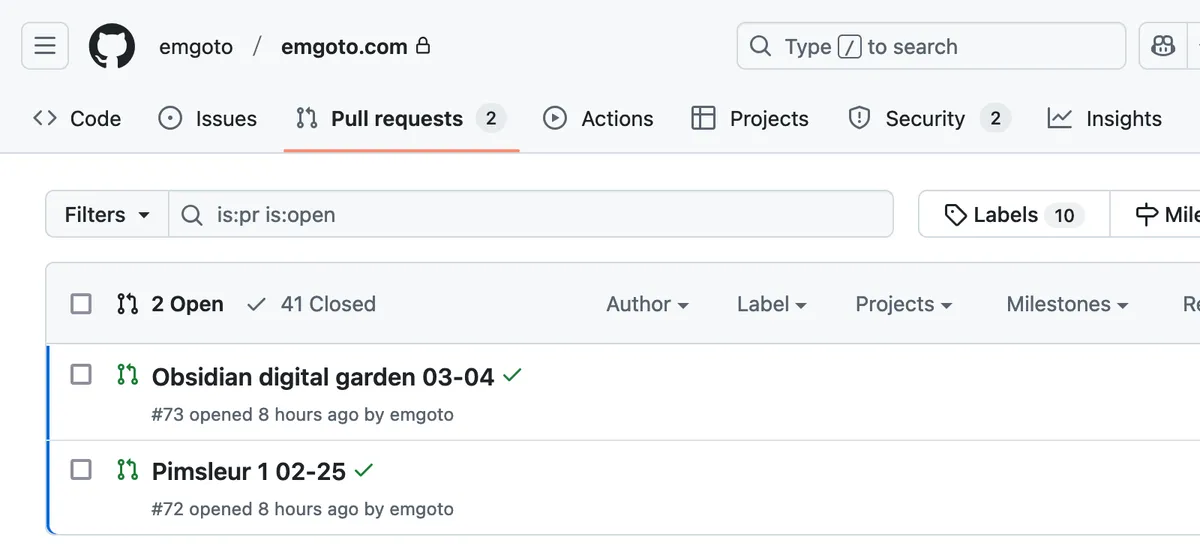The height and width of the screenshot is (552, 1200).
Task: Click green check status on Obsidian PR
Action: pos(513,376)
